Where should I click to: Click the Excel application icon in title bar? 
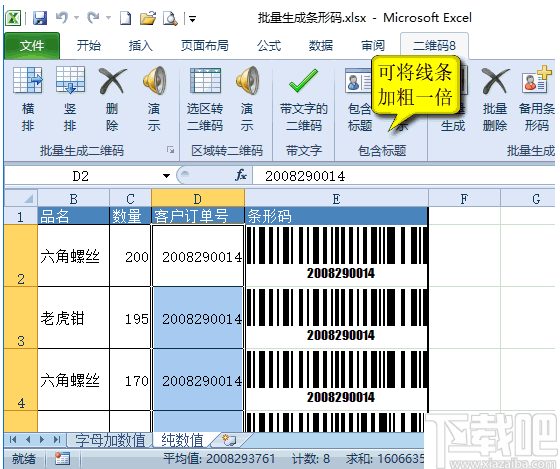[13, 18]
